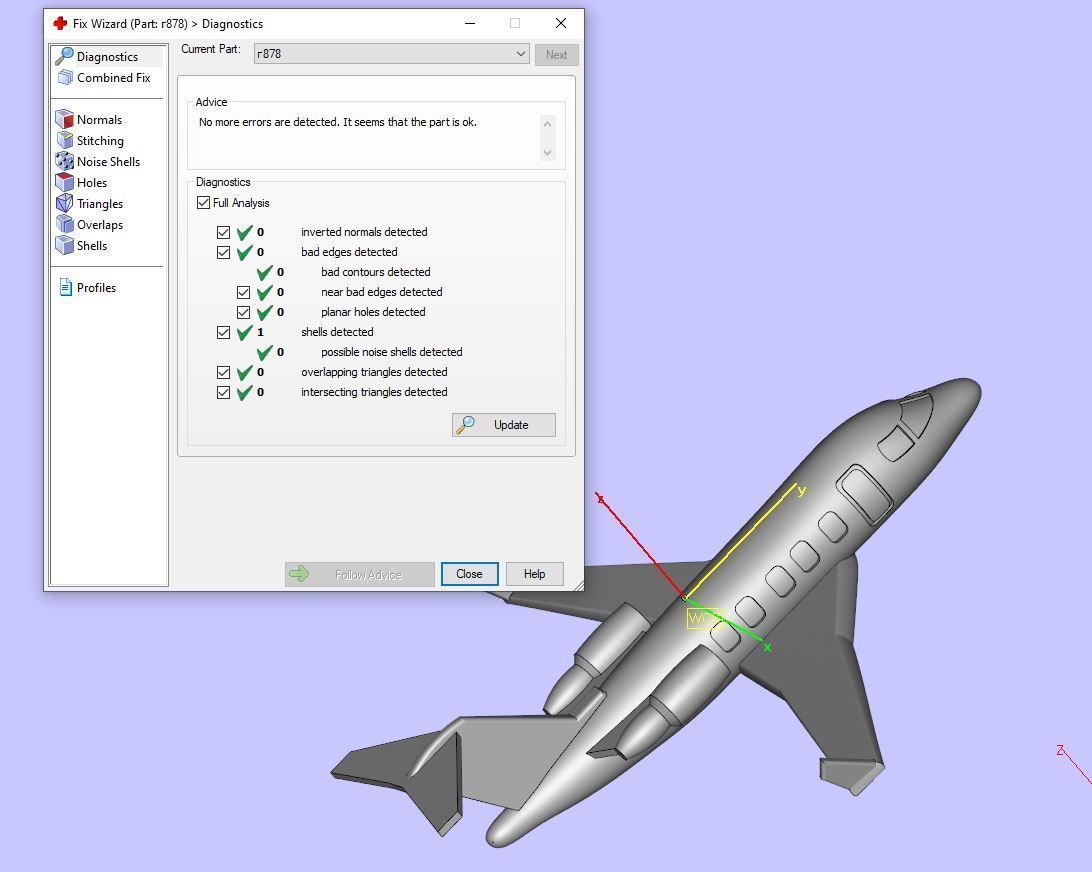
Task: Open the Noise Shells page label
Action: point(108,162)
